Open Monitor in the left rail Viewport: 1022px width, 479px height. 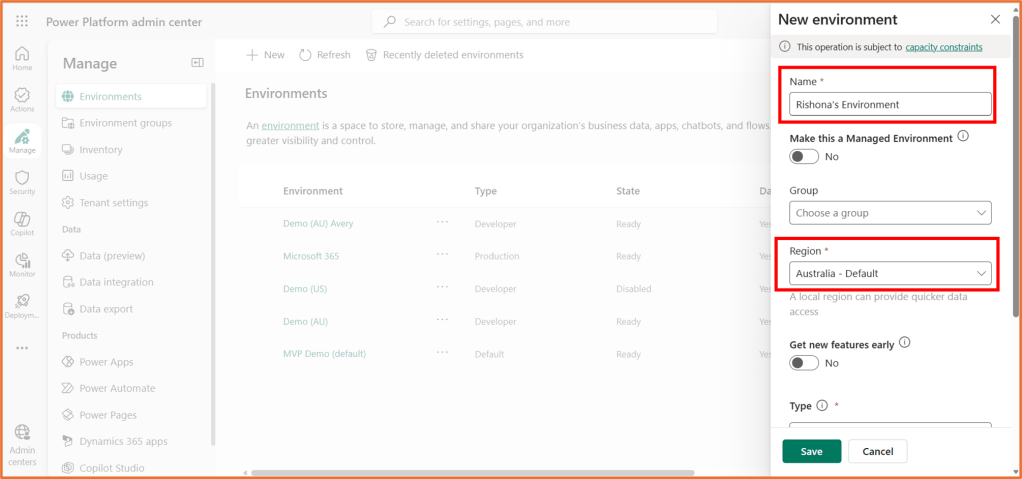coord(22,265)
